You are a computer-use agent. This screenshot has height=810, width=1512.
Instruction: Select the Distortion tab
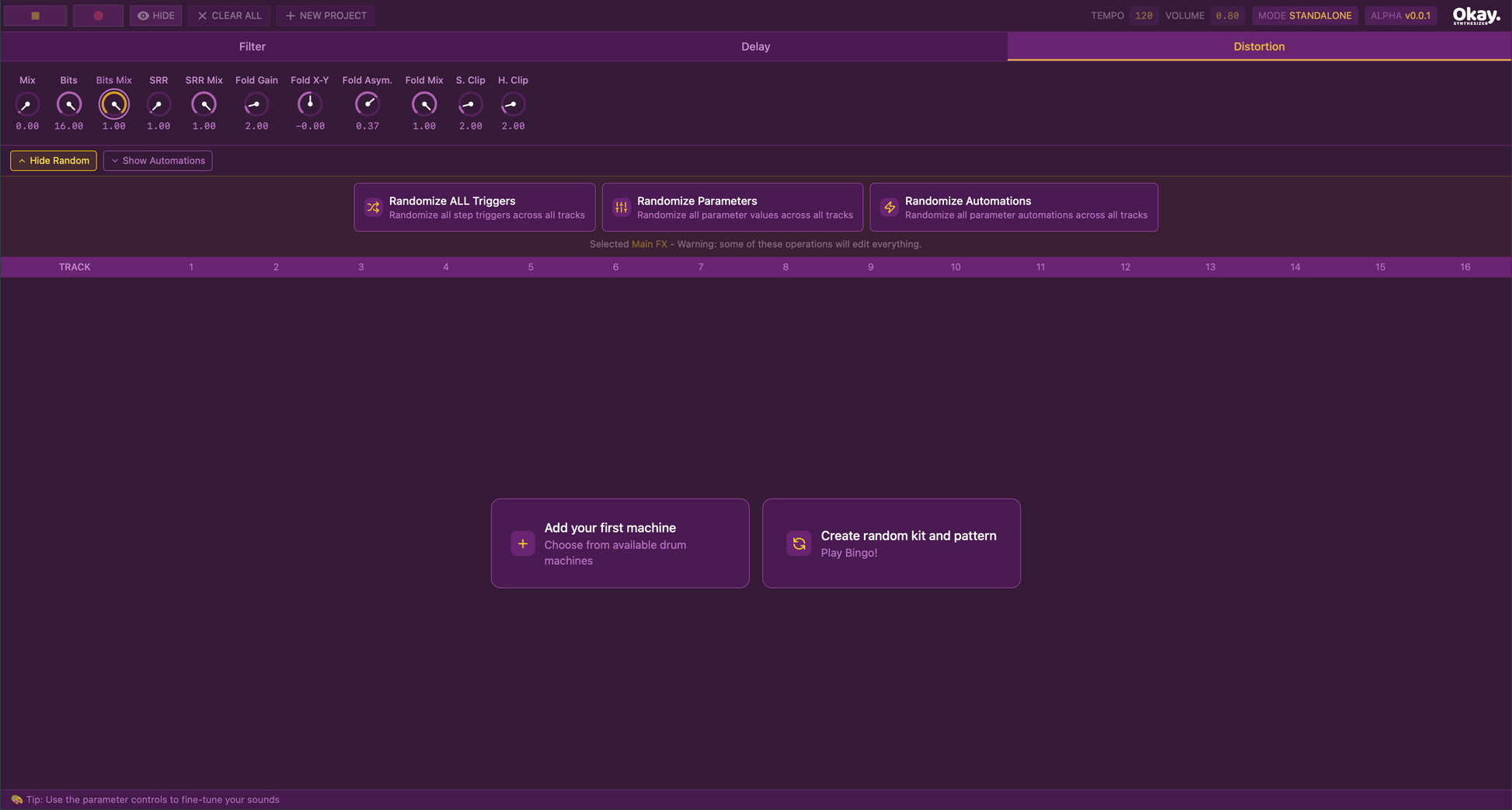(x=1259, y=47)
